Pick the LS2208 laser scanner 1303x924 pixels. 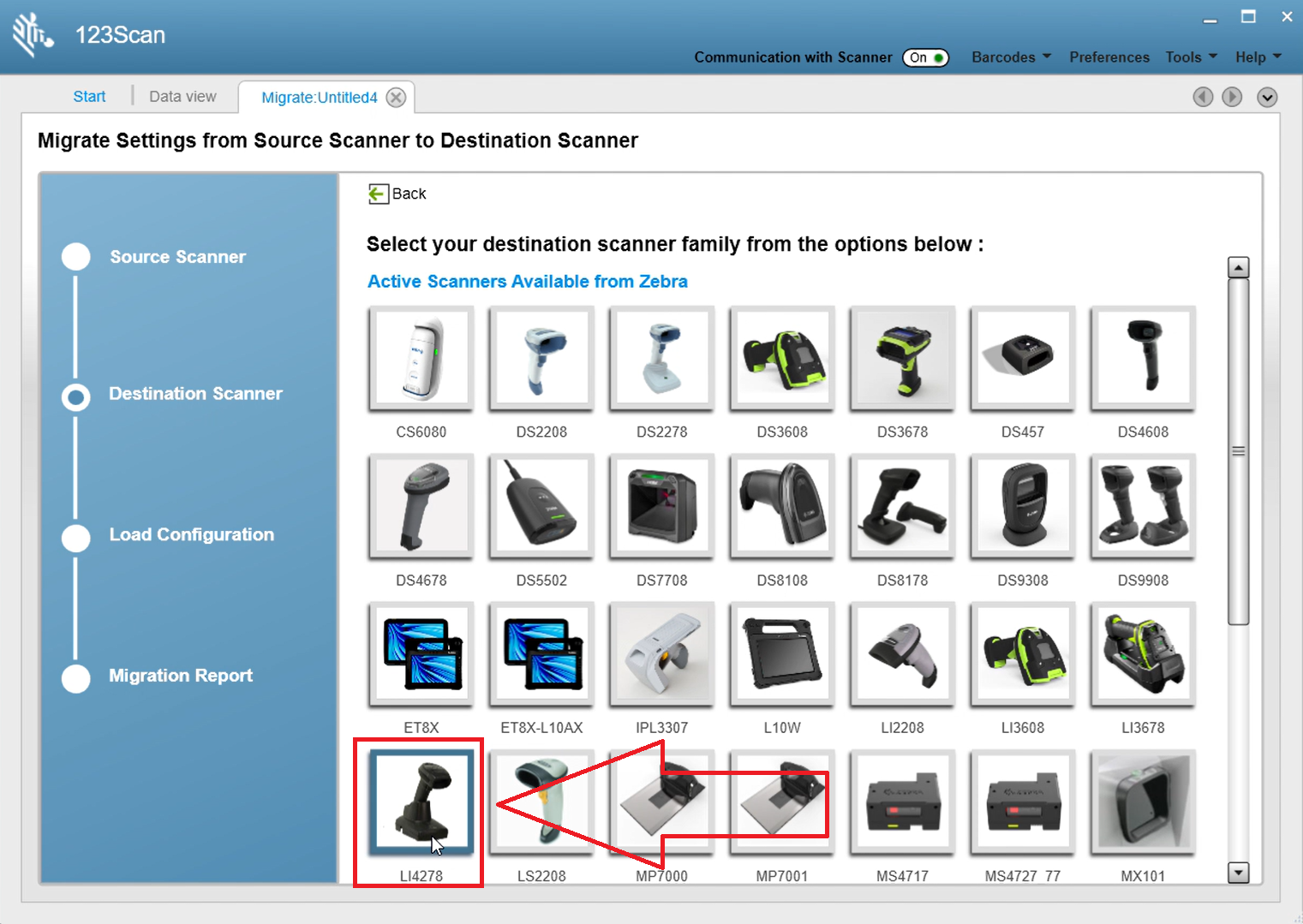pyautogui.click(x=541, y=802)
